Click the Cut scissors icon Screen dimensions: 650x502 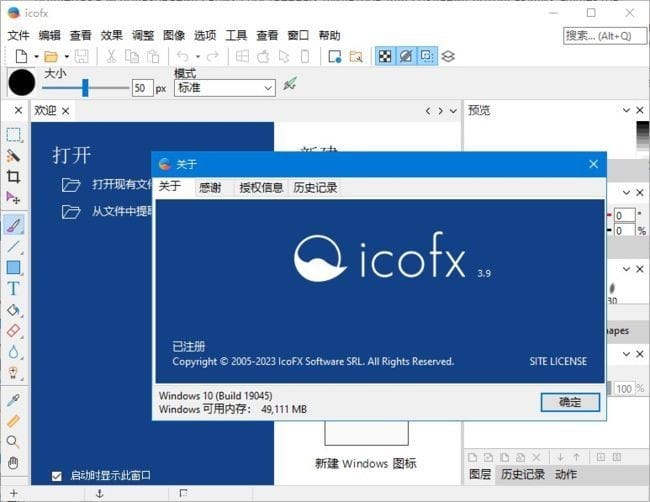(111, 56)
